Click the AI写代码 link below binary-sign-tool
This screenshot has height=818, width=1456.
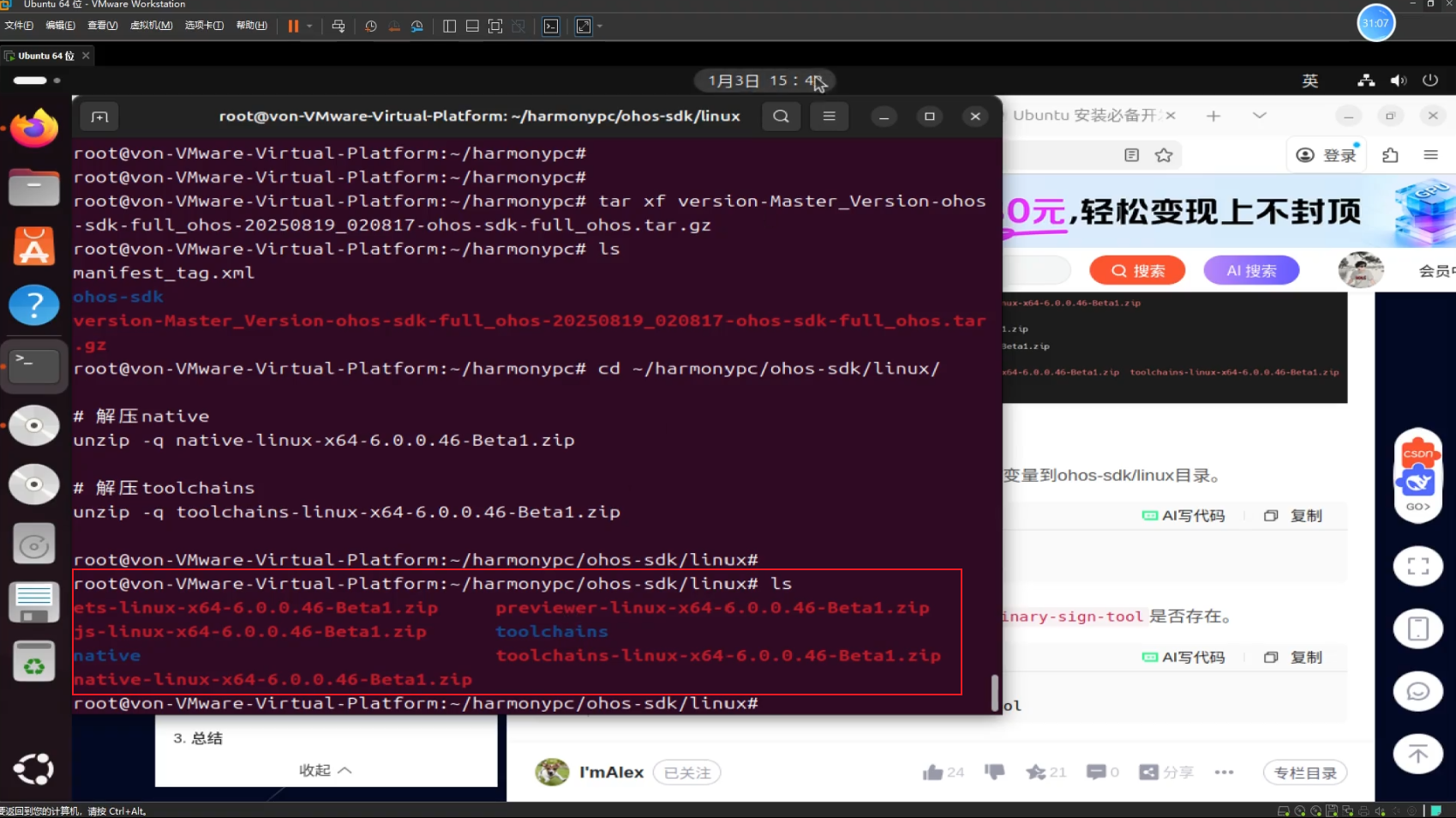[x=1183, y=658]
